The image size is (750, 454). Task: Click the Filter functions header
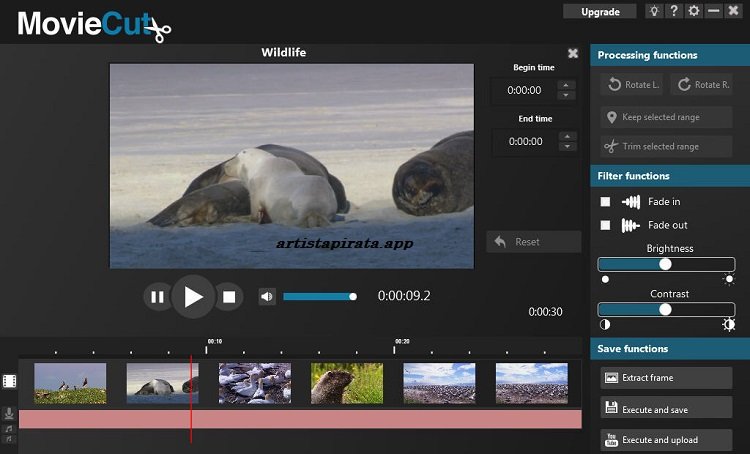[670, 176]
